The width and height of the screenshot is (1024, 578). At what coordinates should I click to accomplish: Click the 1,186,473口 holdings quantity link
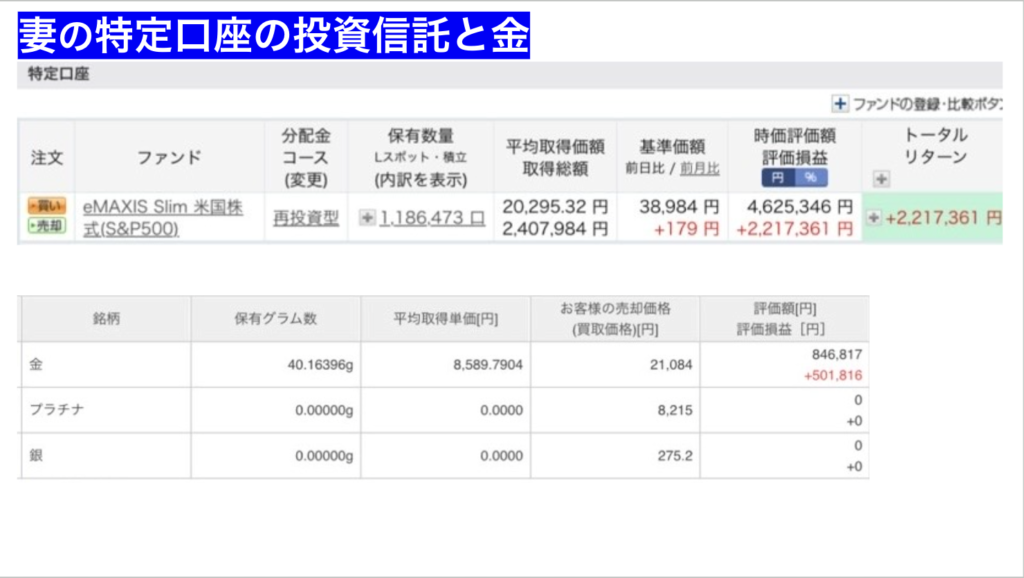tap(432, 218)
